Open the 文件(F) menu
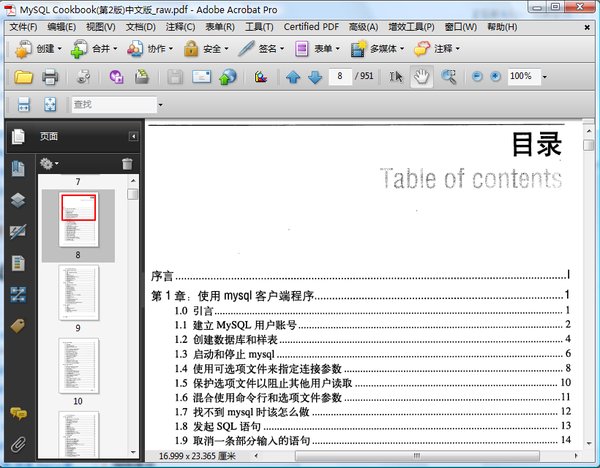 pyautogui.click(x=23, y=27)
